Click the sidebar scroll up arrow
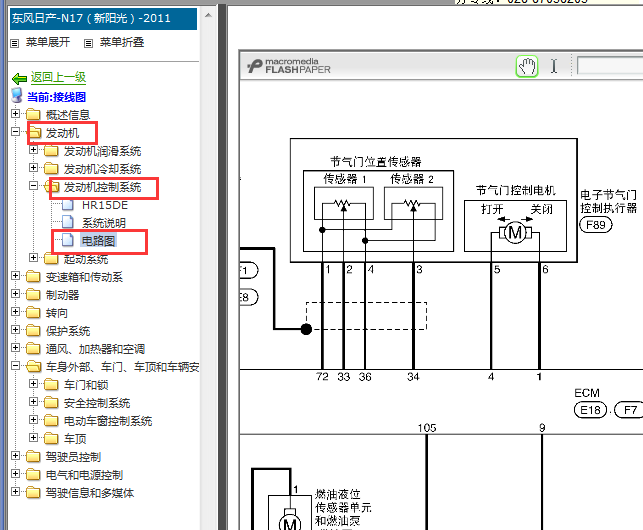643x530 pixels. pos(208,16)
